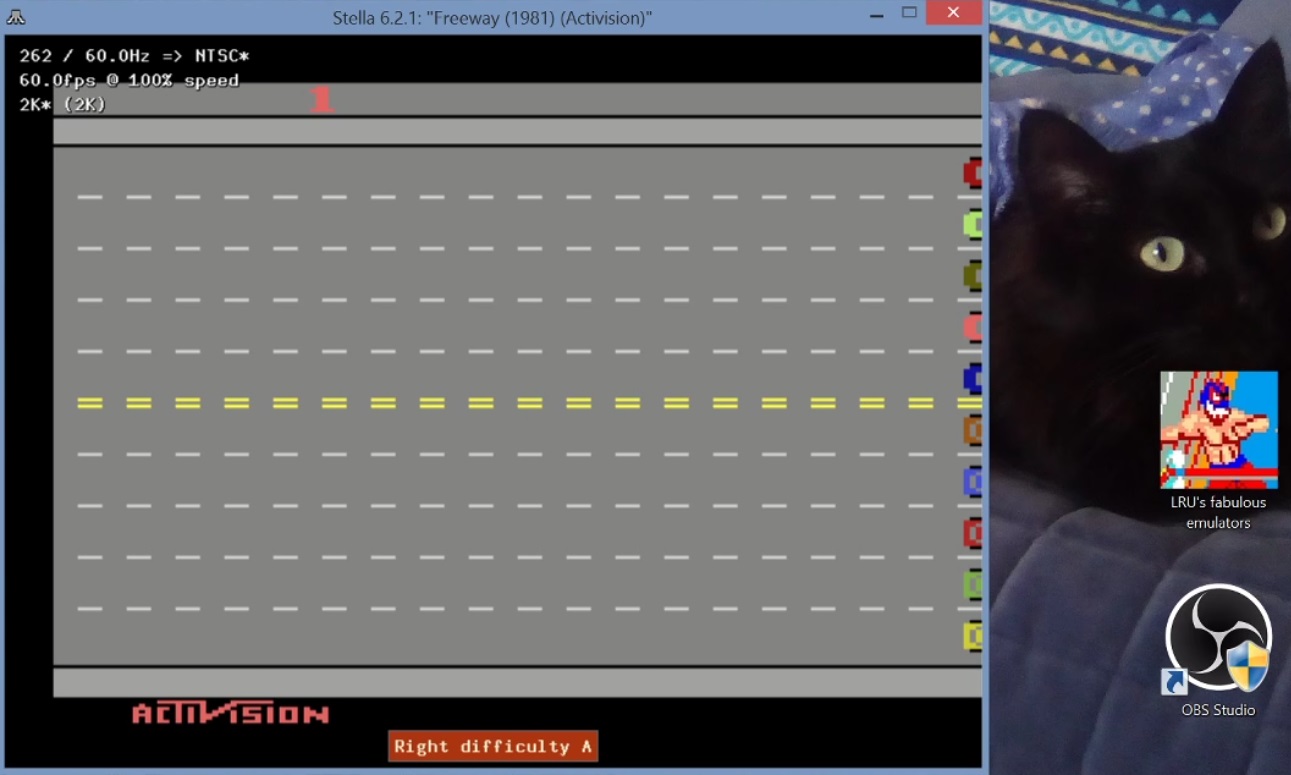Image resolution: width=1291 pixels, height=775 pixels.
Task: Click the Stella window title text
Action: (492, 17)
